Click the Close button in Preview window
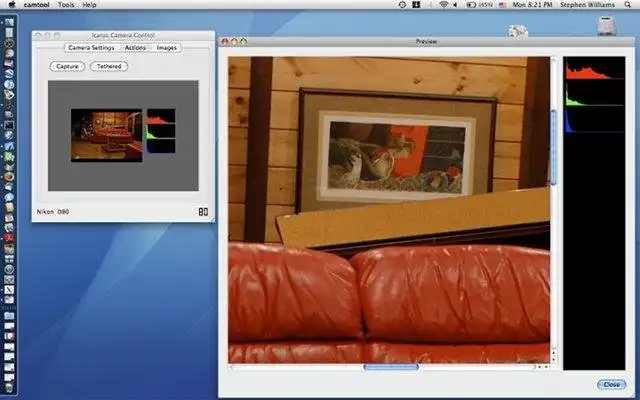 pyautogui.click(x=611, y=384)
